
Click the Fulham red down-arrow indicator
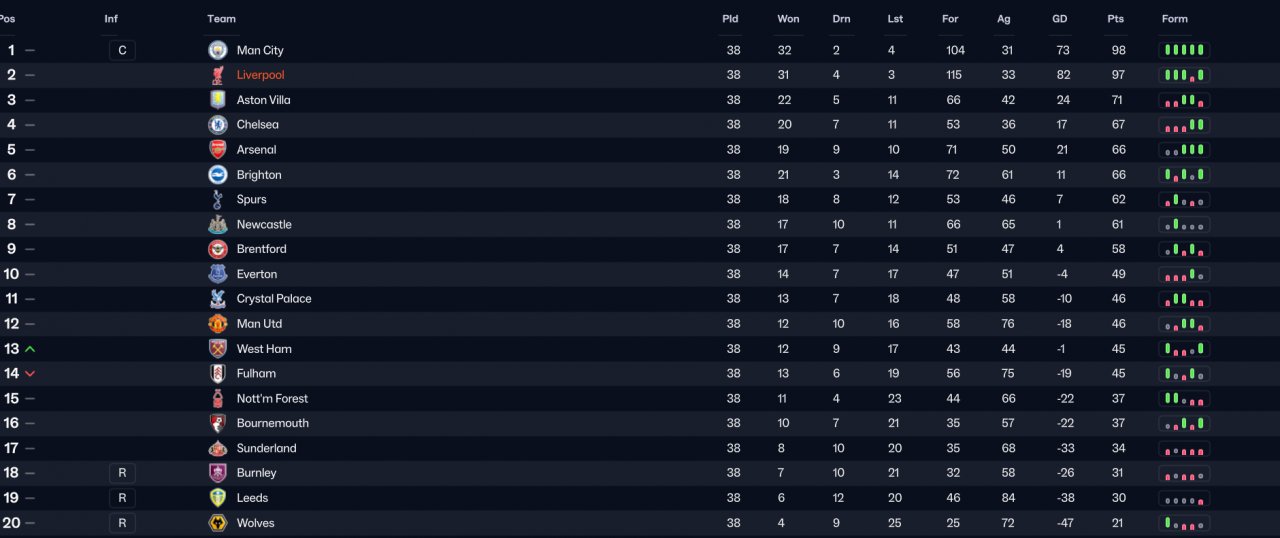pyautogui.click(x=30, y=374)
